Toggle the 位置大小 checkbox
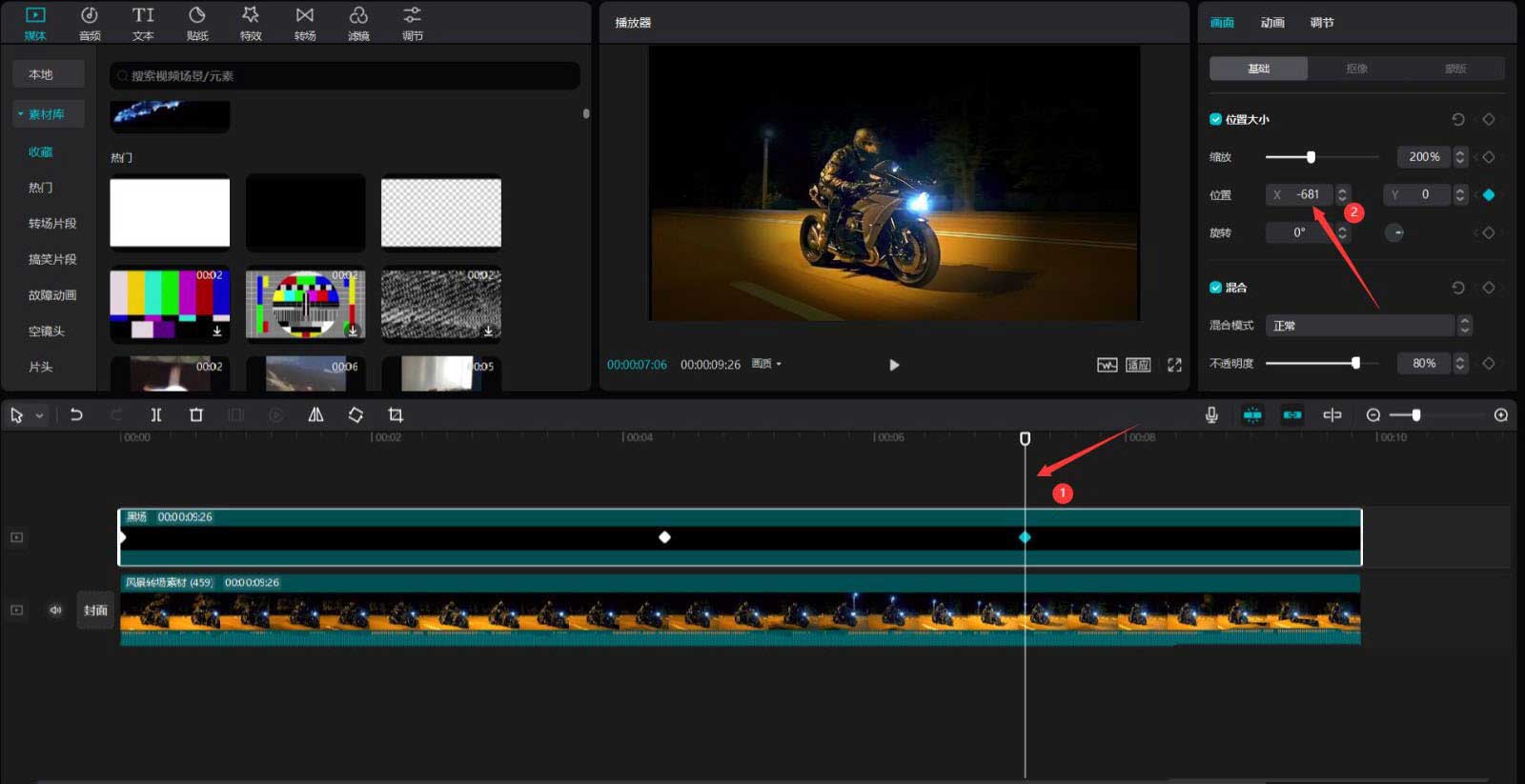The image size is (1525, 784). [1215, 119]
